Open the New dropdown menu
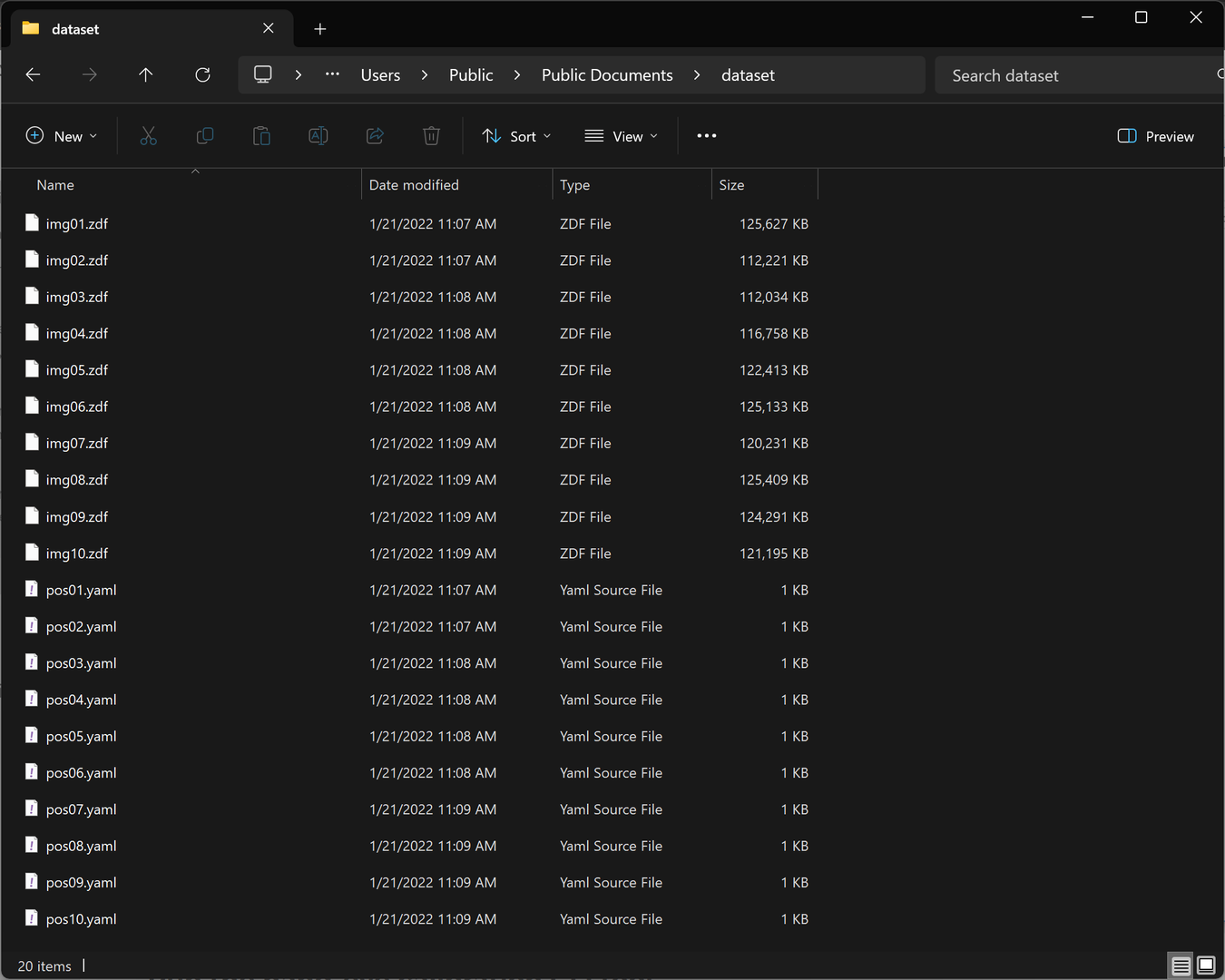The image size is (1225, 980). [x=62, y=136]
